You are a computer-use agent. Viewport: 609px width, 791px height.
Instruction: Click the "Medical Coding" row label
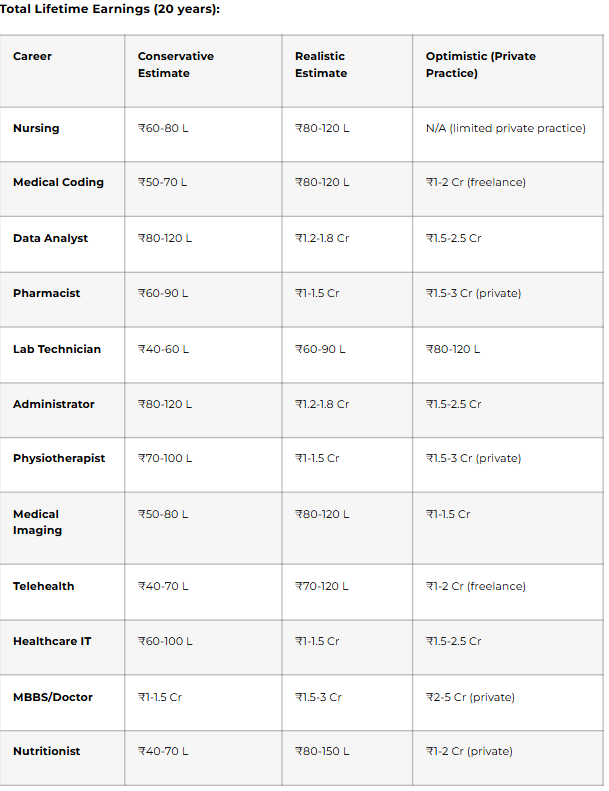[x=58, y=182]
